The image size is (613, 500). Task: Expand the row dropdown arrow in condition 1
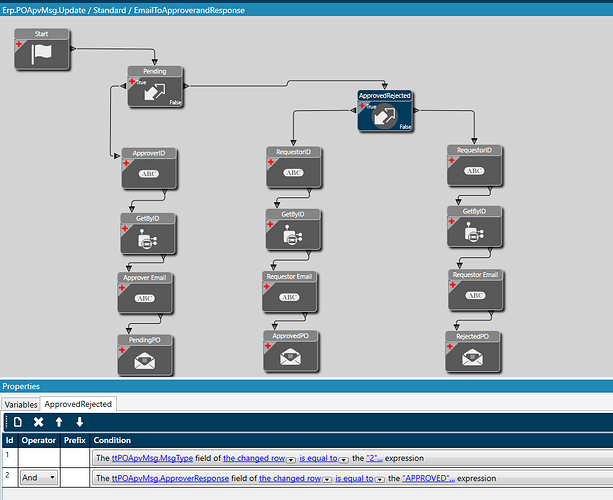[x=291, y=460]
